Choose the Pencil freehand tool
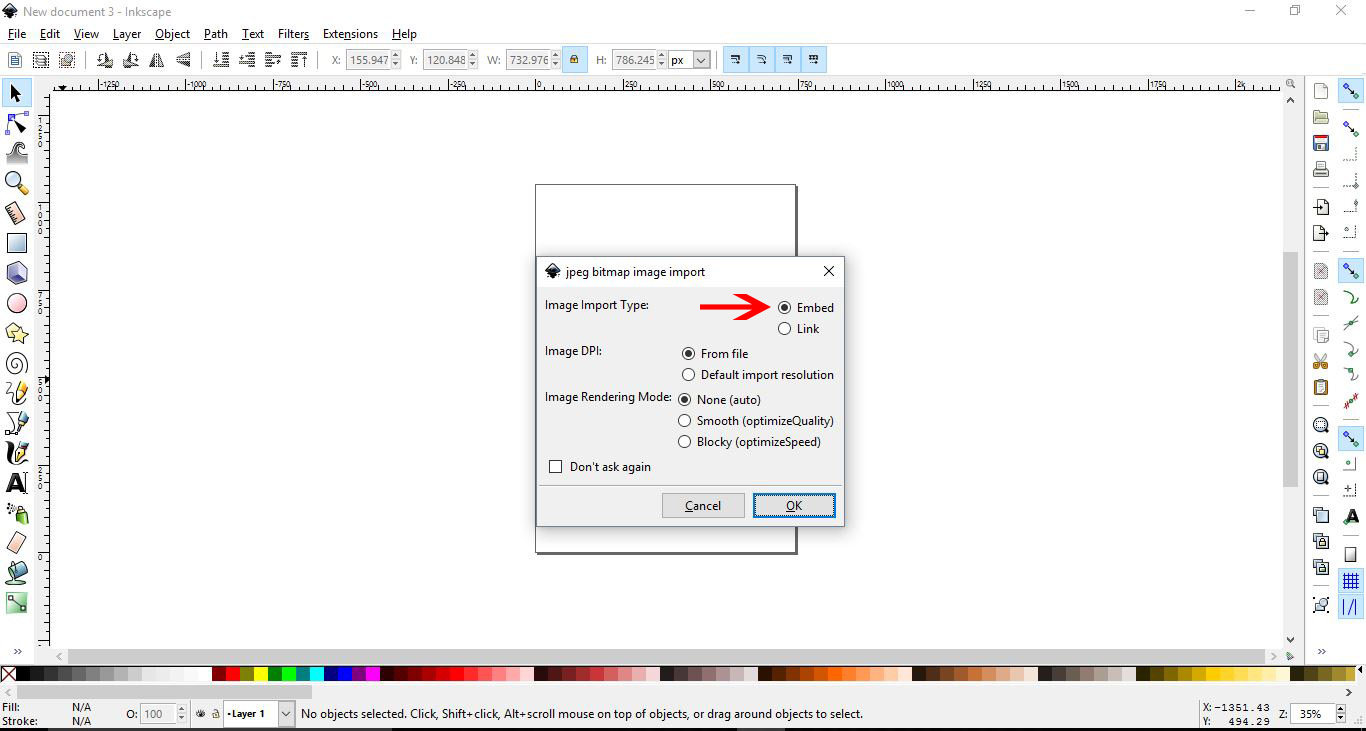 (16, 393)
